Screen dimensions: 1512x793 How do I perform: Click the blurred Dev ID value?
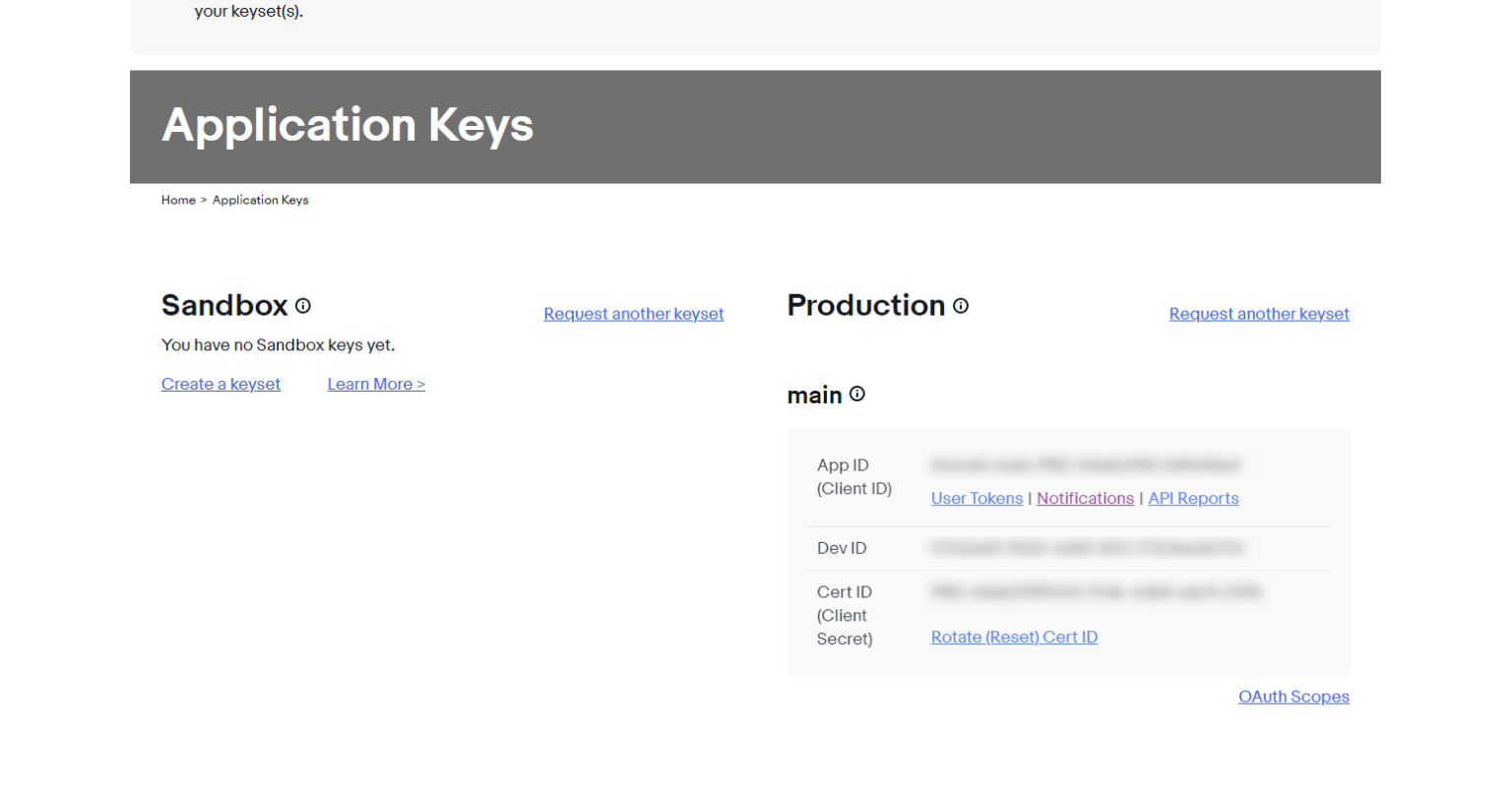tap(1087, 548)
